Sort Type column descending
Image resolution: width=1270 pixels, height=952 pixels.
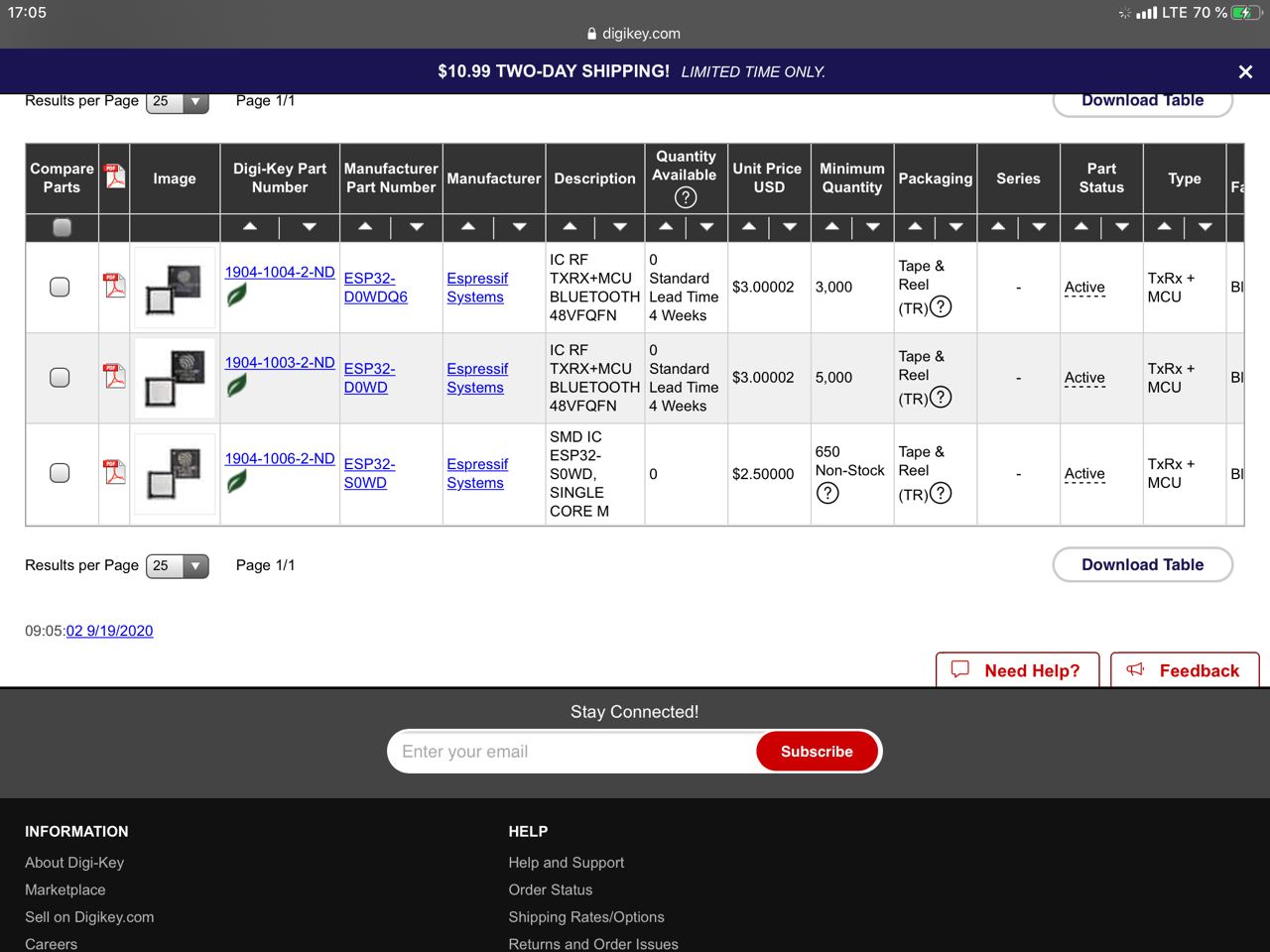click(x=1205, y=227)
